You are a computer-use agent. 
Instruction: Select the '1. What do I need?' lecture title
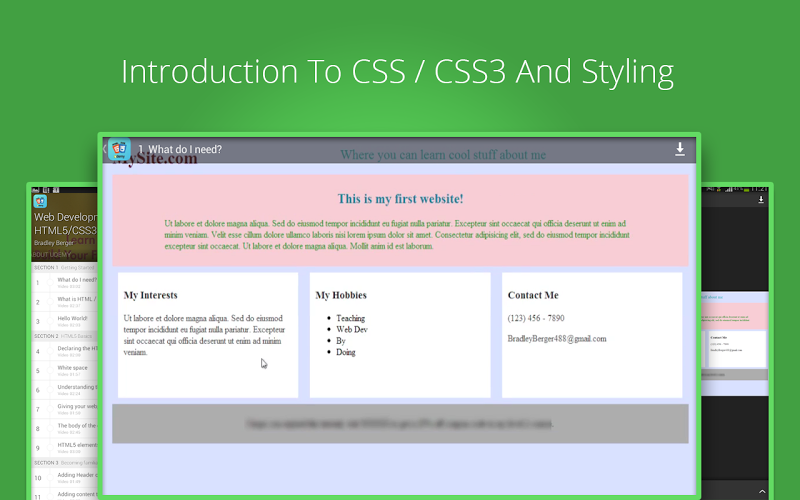(x=180, y=149)
